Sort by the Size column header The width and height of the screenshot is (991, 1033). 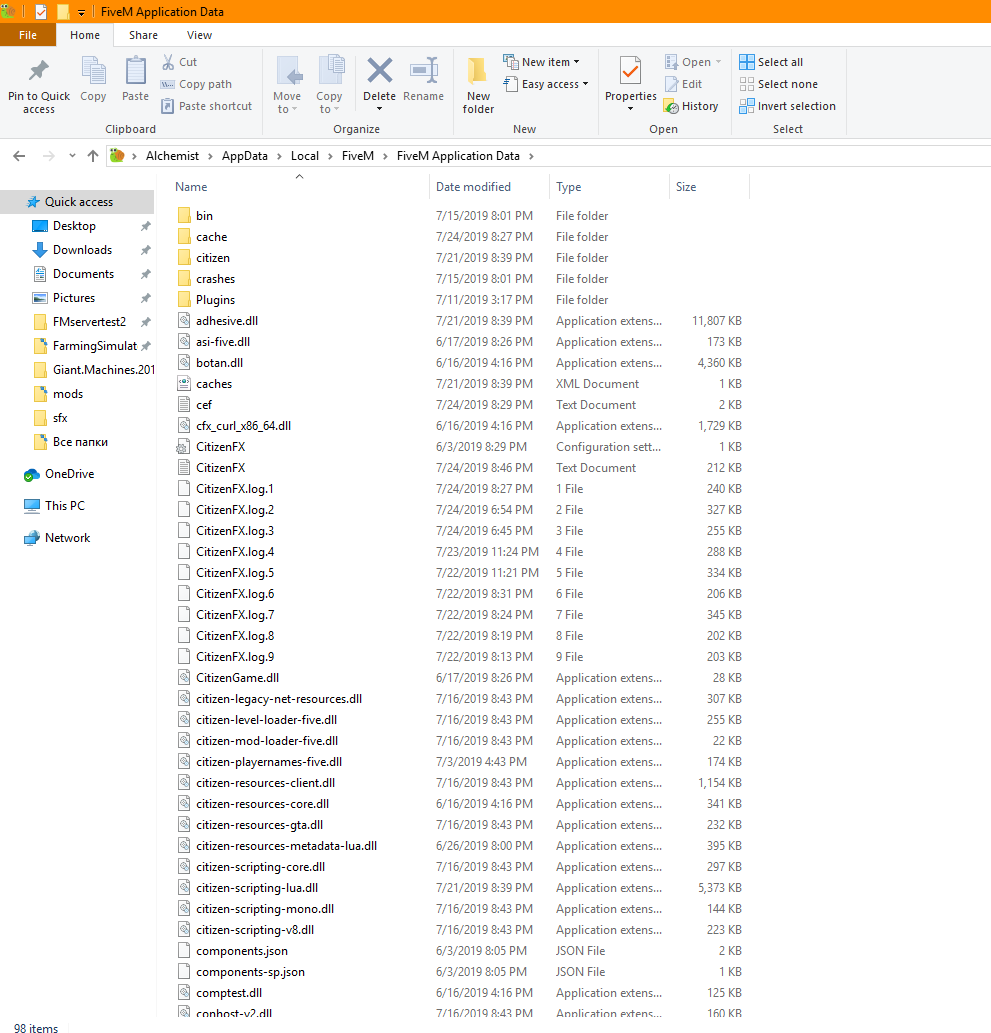[x=710, y=187]
